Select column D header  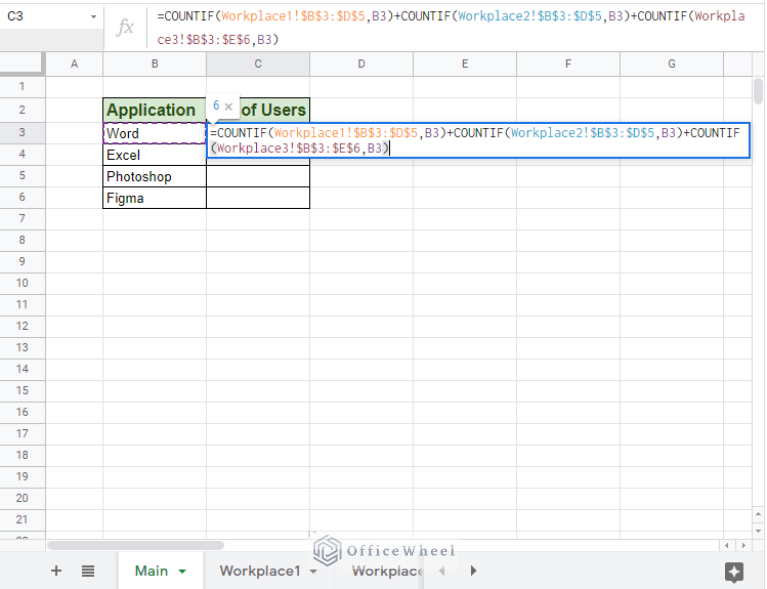pyautogui.click(x=361, y=64)
